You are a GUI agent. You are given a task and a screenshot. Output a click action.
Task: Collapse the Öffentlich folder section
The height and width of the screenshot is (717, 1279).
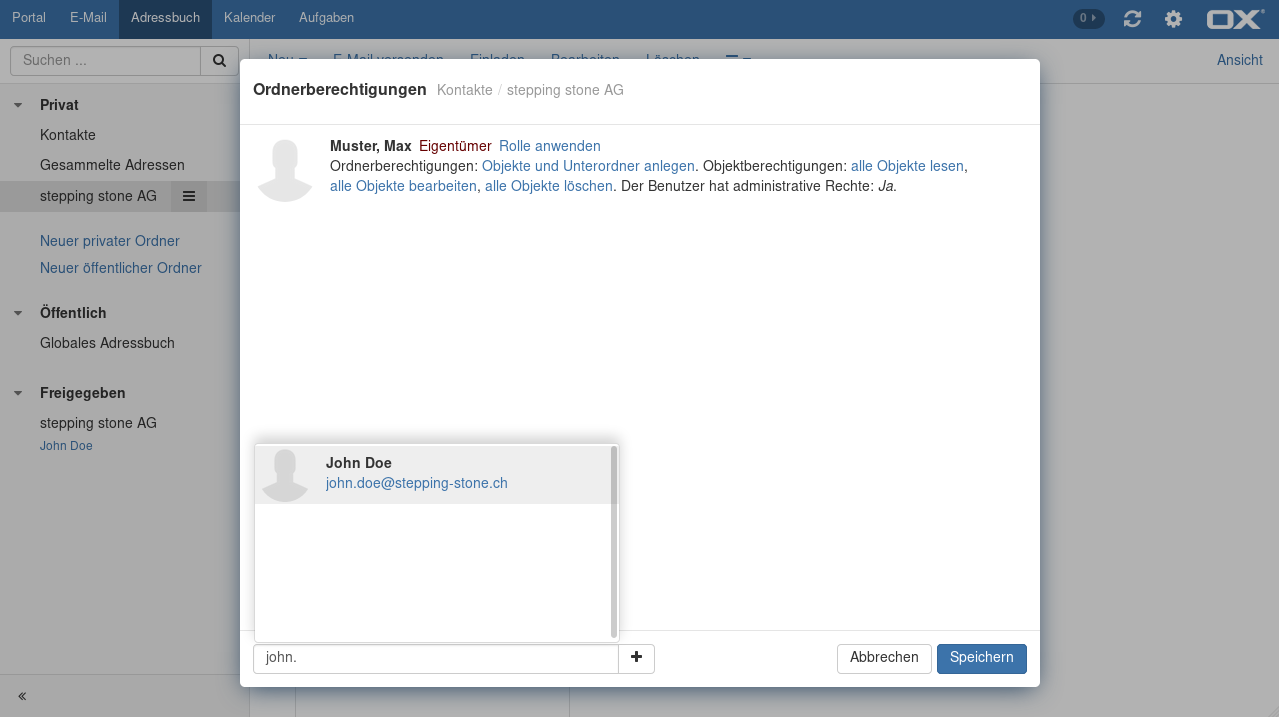(x=18, y=313)
